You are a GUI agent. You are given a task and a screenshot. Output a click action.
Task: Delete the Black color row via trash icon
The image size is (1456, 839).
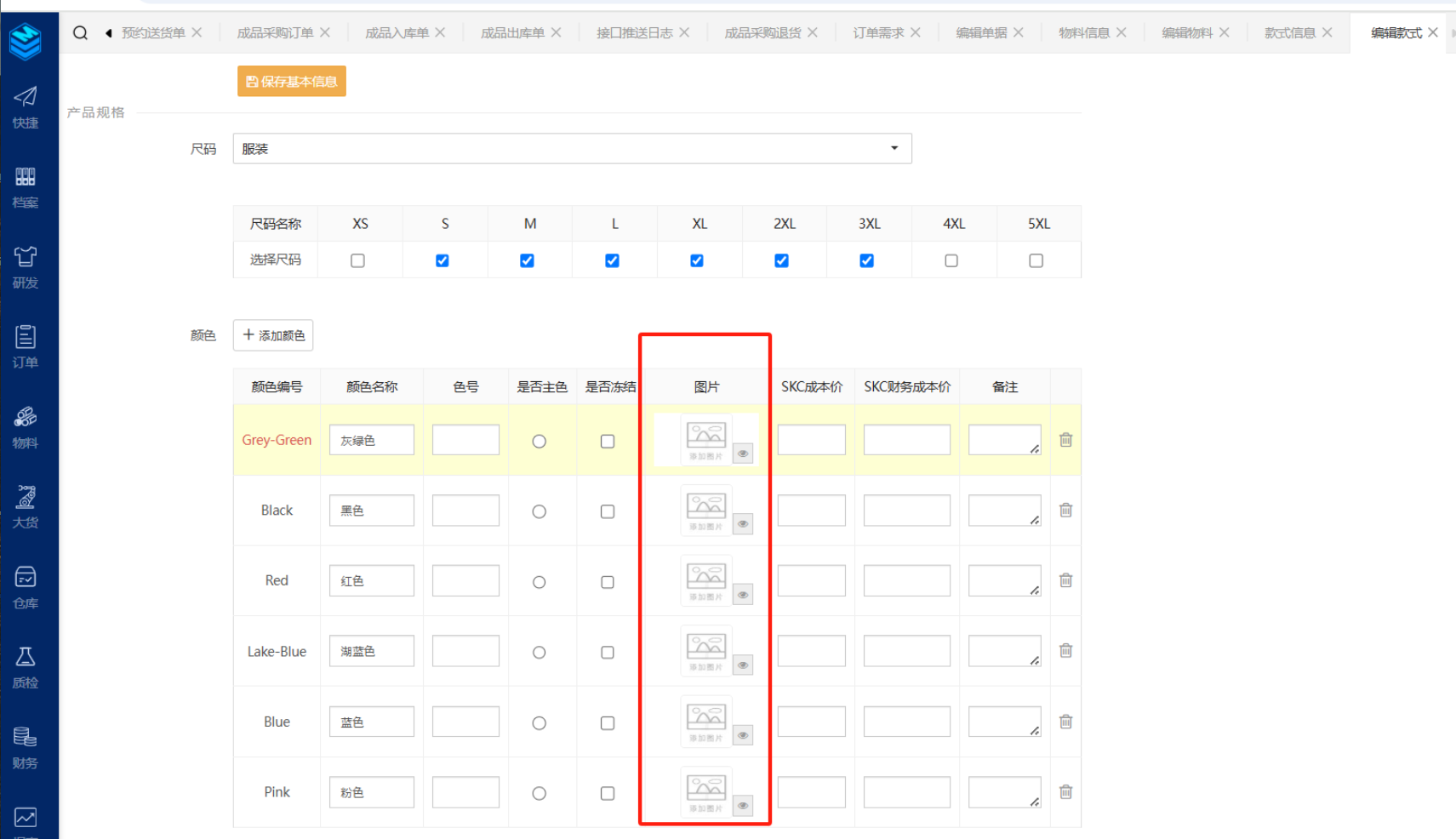(x=1065, y=511)
